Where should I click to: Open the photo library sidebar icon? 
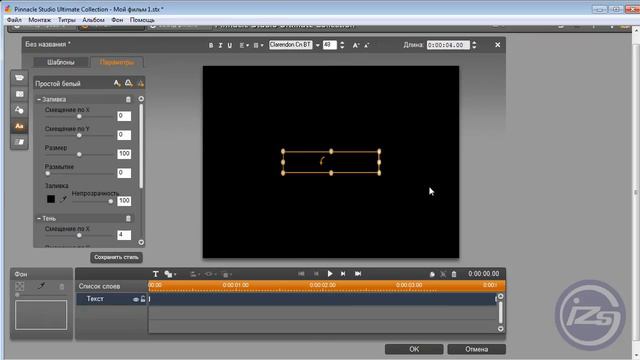[x=19, y=94]
